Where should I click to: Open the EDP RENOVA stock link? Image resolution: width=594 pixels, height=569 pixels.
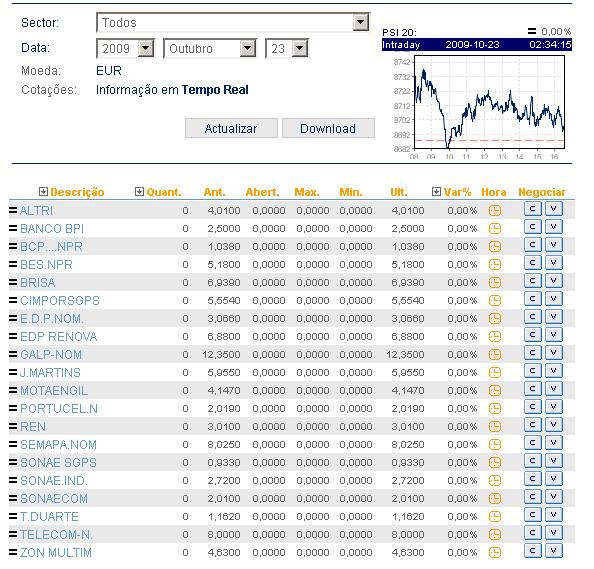pos(58,336)
